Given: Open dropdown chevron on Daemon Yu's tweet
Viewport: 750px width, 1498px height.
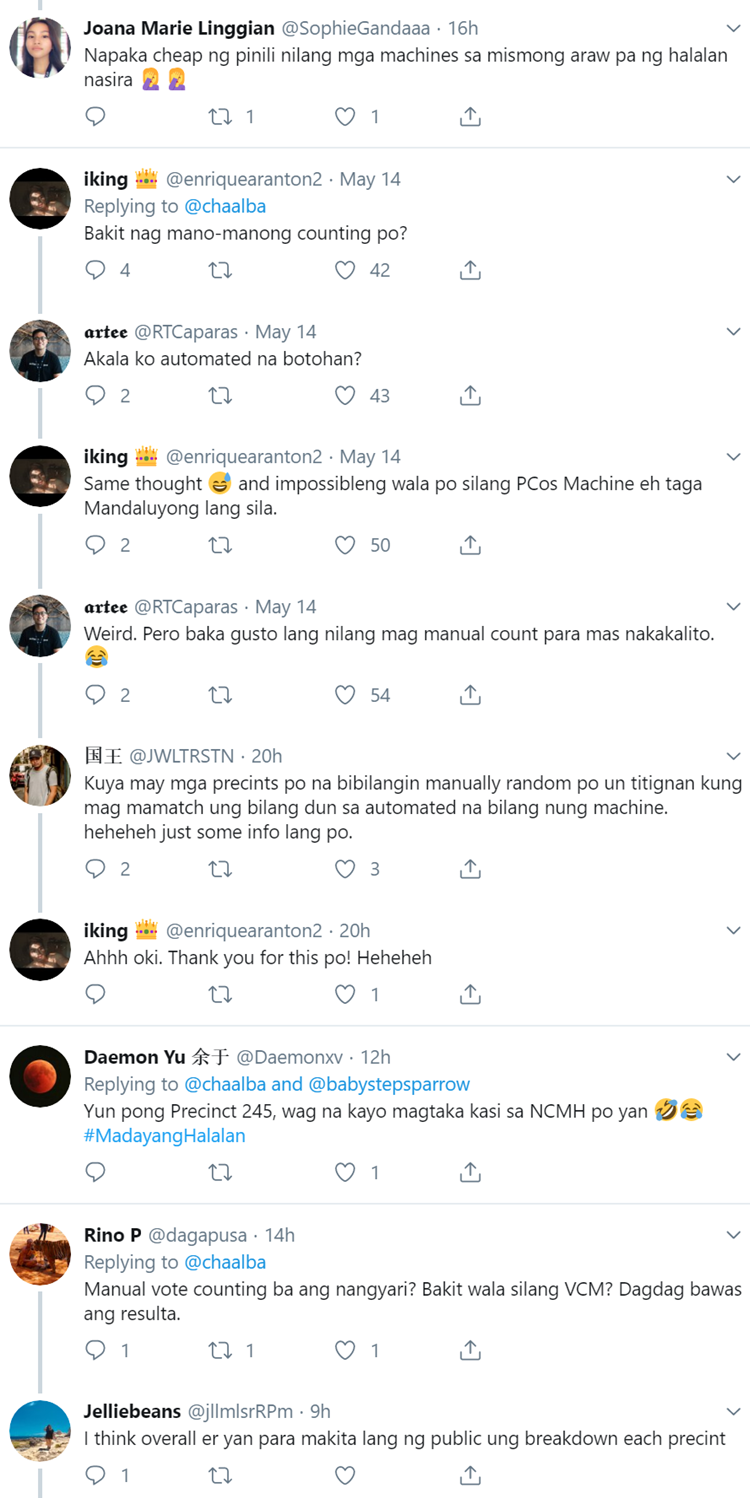Looking at the screenshot, I should tap(733, 1057).
